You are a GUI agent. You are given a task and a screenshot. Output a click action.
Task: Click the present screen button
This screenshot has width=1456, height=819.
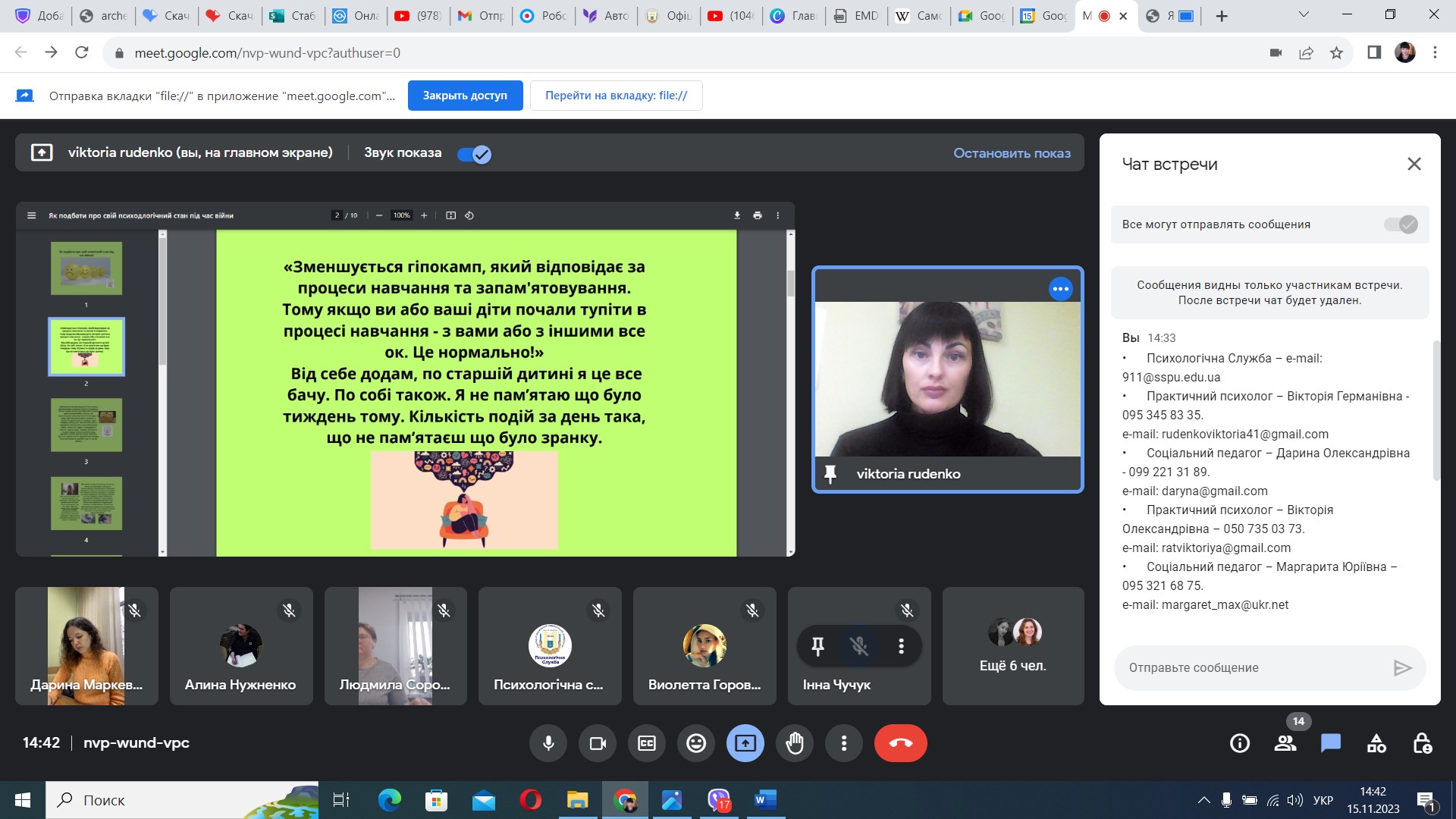[x=745, y=743]
